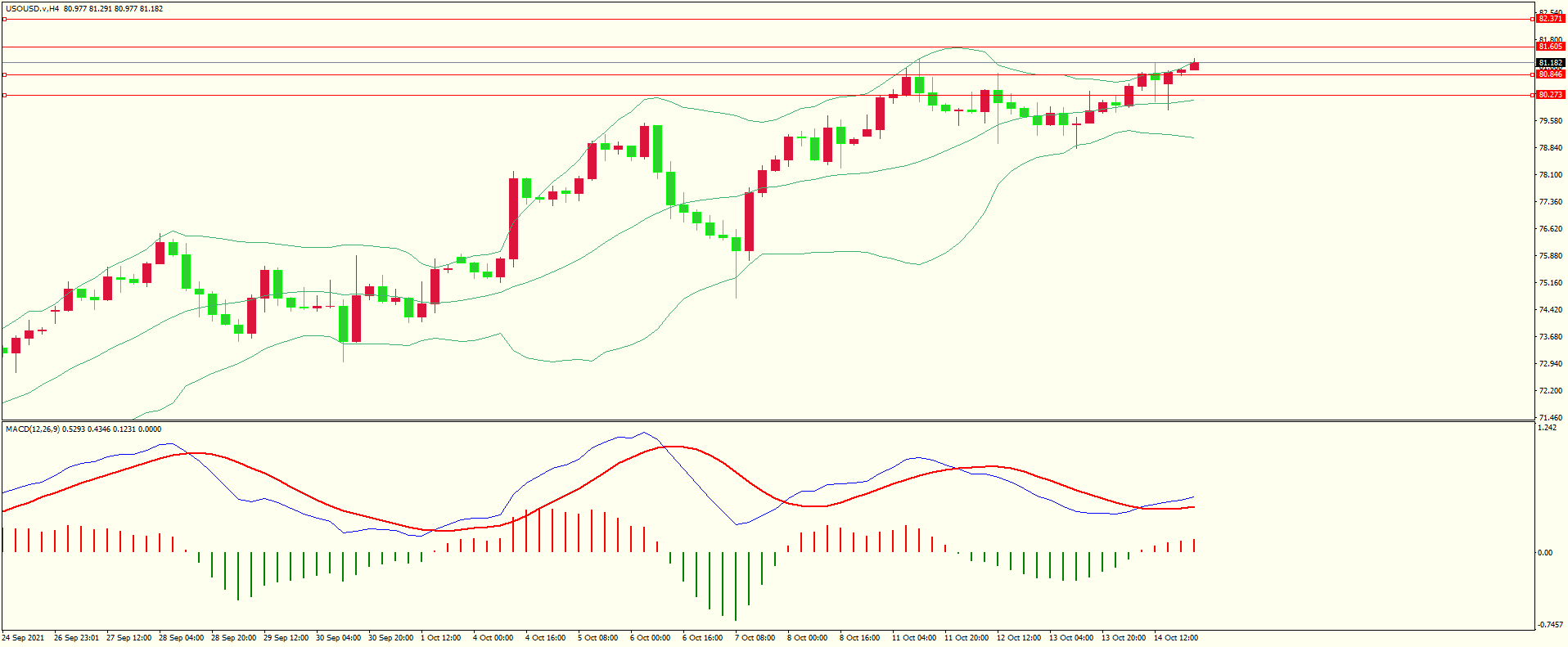The image size is (1568, 647).
Task: Click the 14 Oct 12:00 time label
Action: coord(1176,638)
